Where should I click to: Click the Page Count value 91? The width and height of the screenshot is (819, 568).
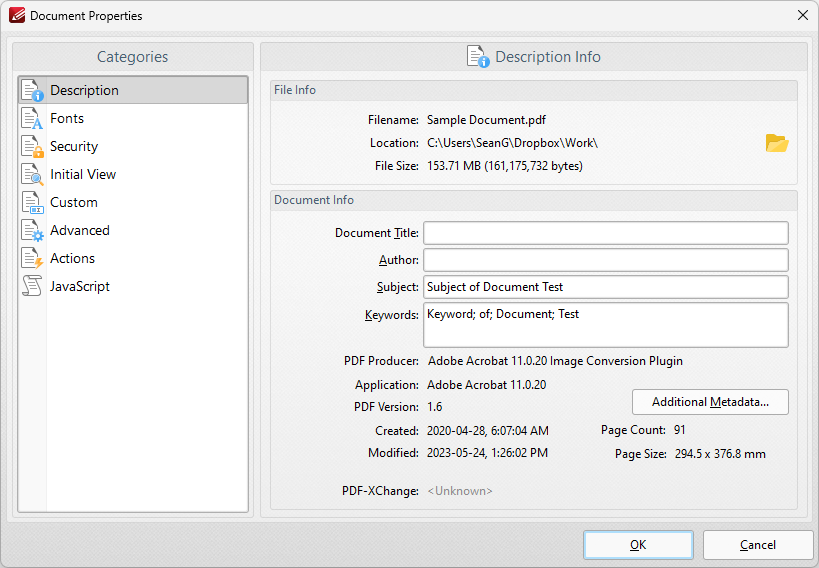680,430
